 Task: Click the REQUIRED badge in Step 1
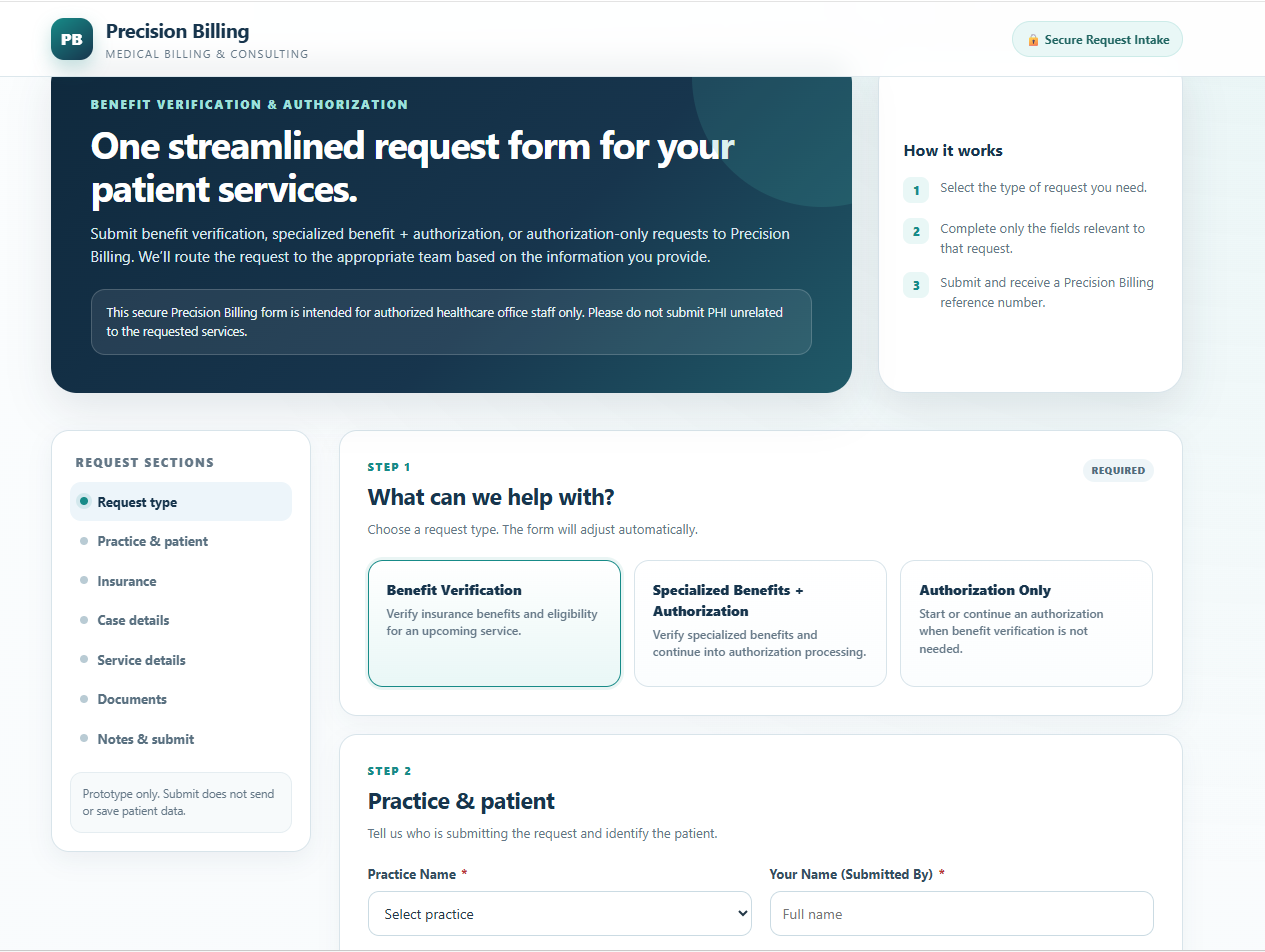(x=1118, y=470)
